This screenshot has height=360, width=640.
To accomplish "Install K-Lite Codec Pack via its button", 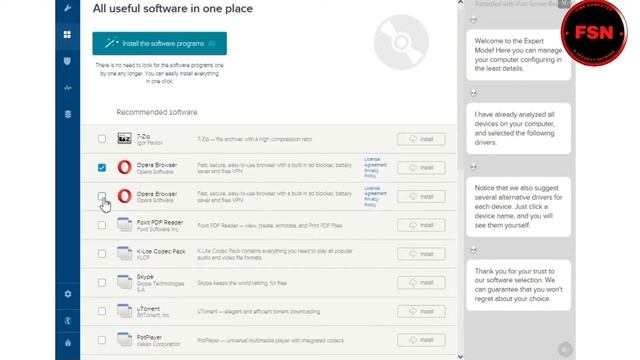I will (x=421, y=254).
